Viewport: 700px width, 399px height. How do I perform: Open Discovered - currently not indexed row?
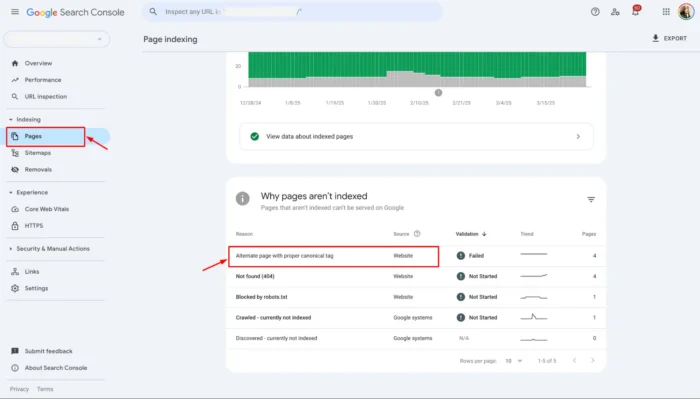[416, 338]
